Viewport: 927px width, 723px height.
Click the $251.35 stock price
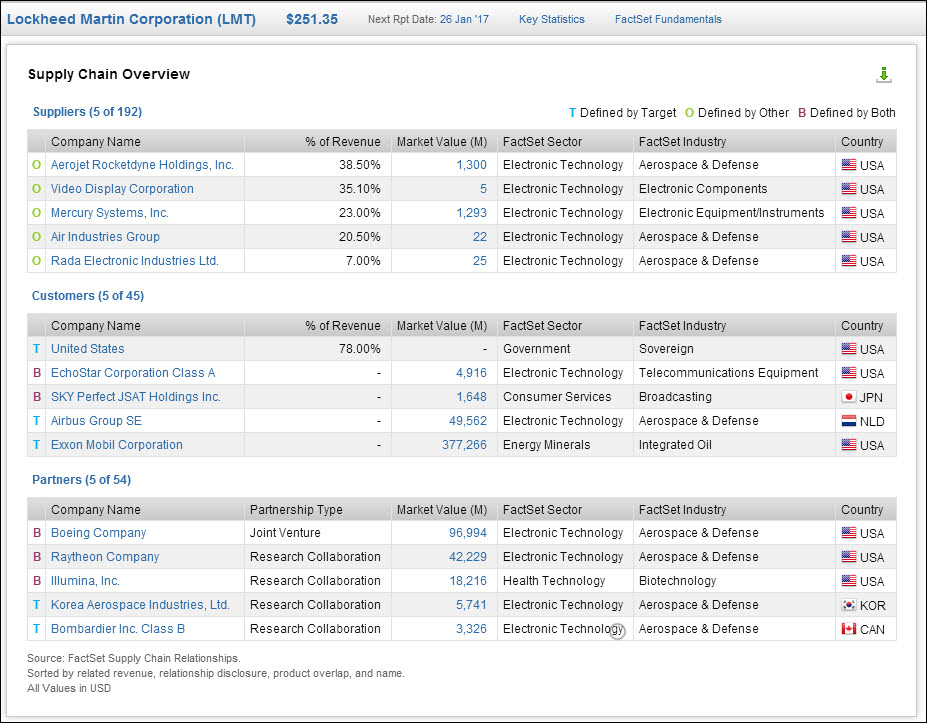click(x=312, y=20)
